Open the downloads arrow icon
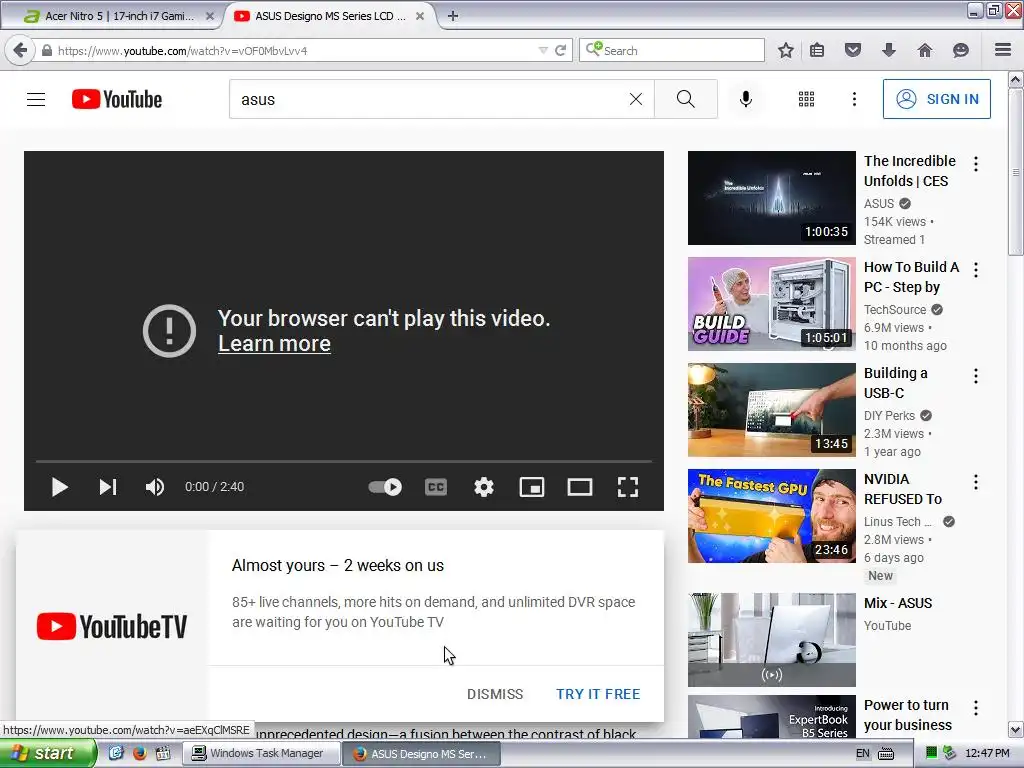This screenshot has height=768, width=1024. point(888,50)
